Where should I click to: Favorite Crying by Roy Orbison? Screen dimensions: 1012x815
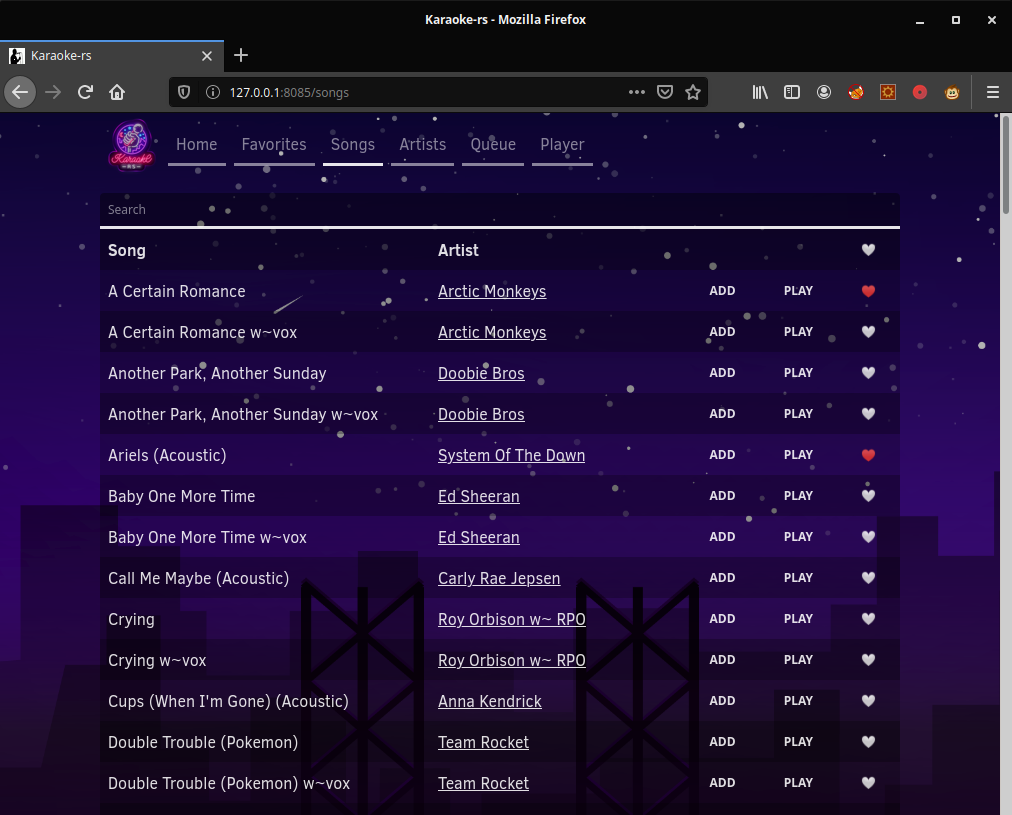pos(868,619)
